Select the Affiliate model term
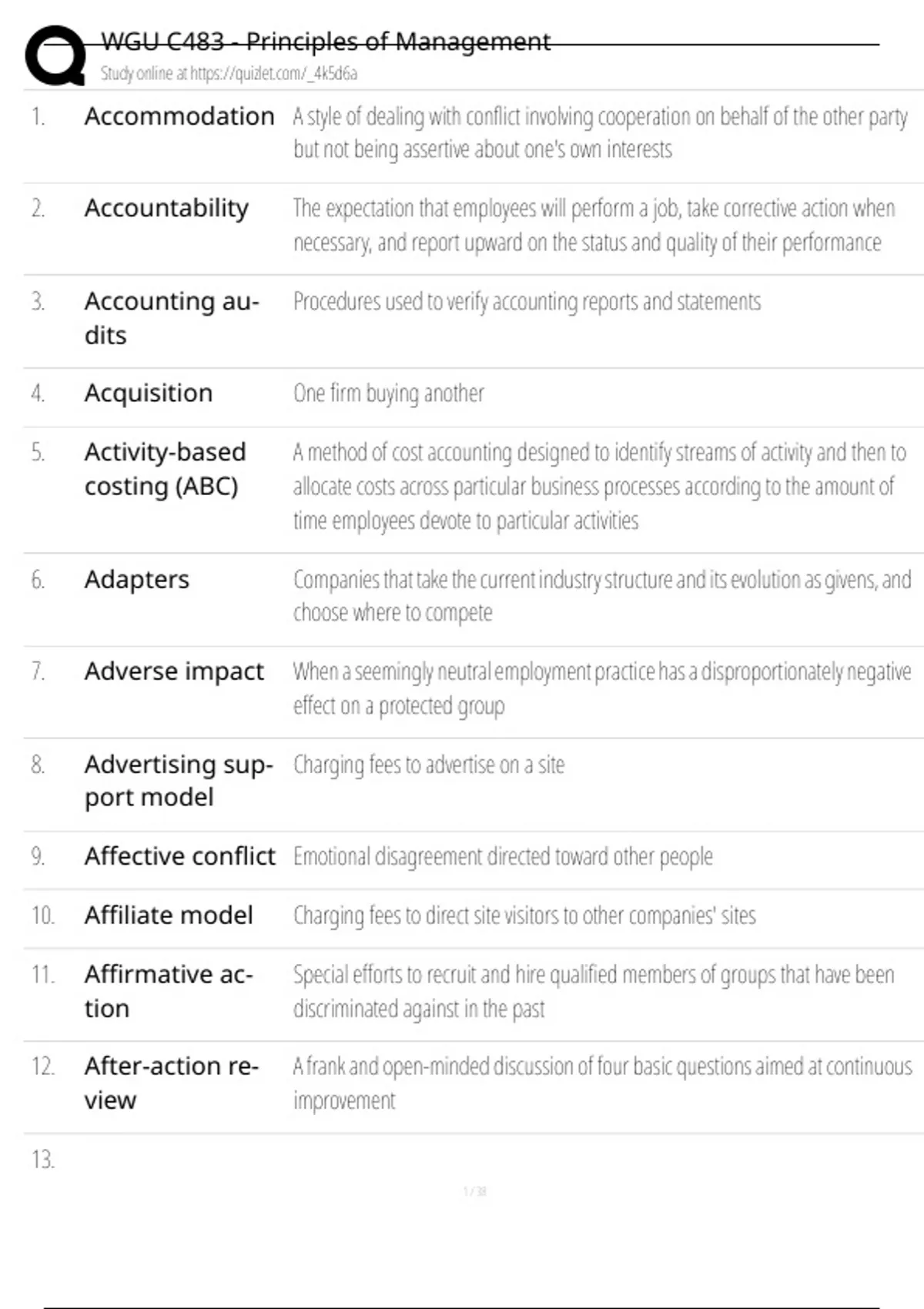The width and height of the screenshot is (924, 1309). pos(169,916)
